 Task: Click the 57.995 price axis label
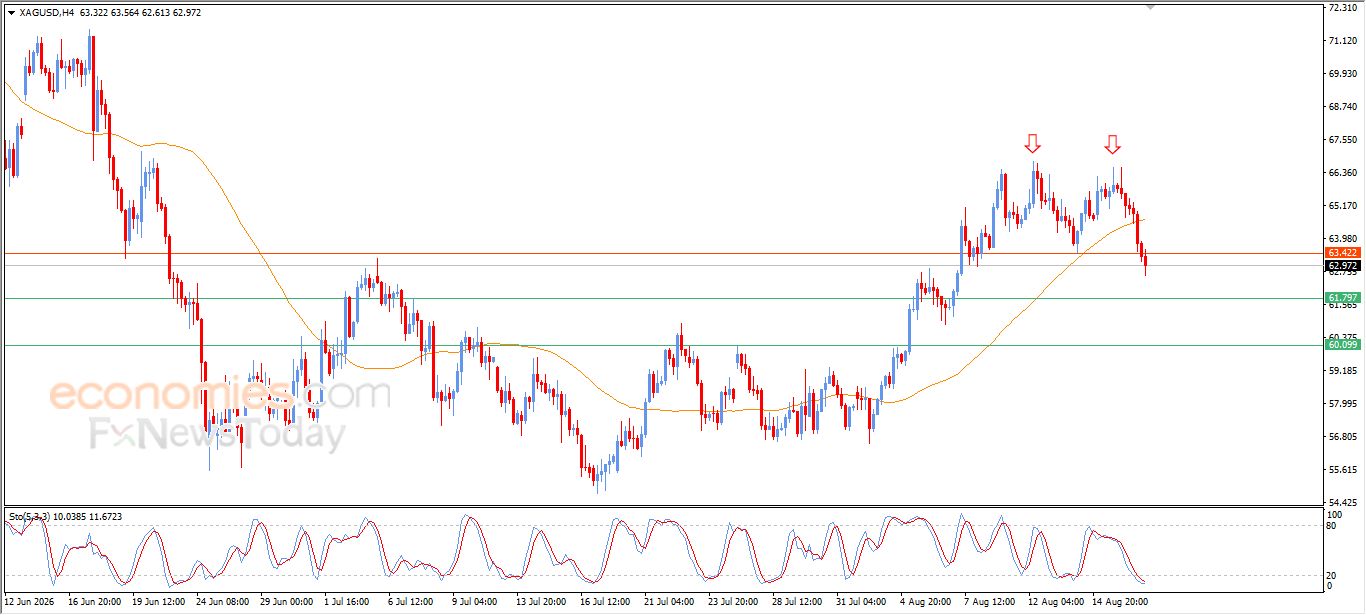coord(1342,403)
